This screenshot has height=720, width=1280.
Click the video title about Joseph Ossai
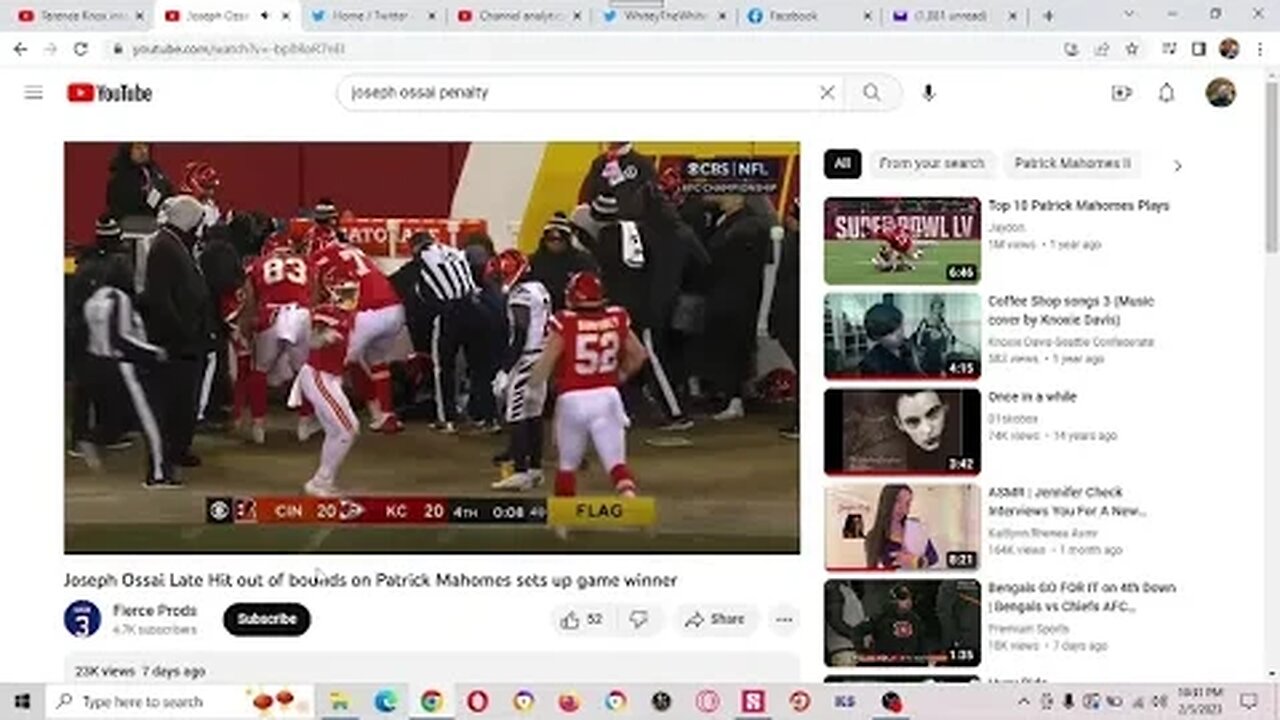click(x=371, y=580)
